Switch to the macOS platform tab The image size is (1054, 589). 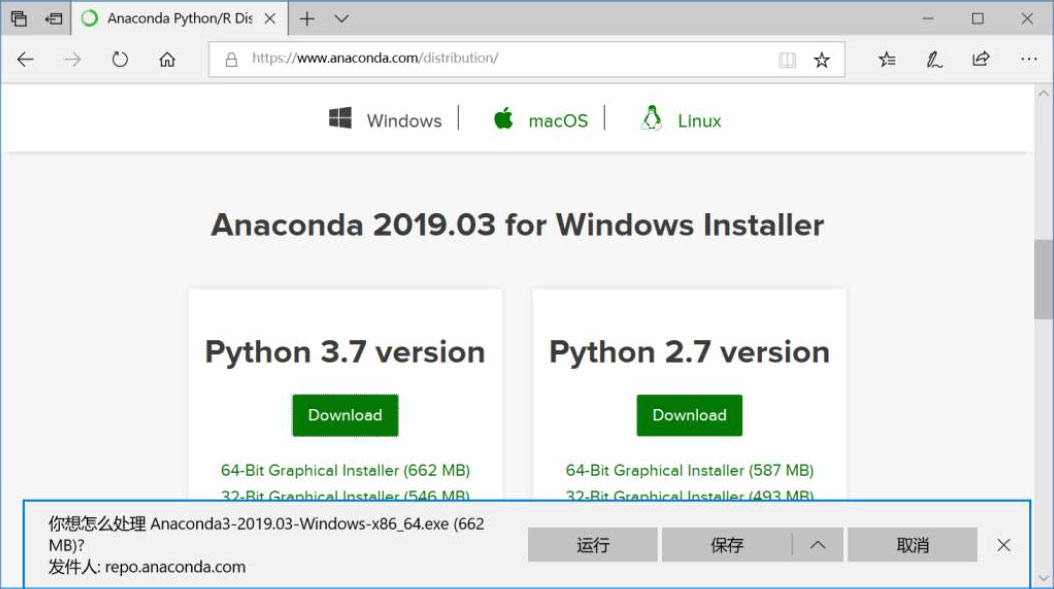pos(541,120)
